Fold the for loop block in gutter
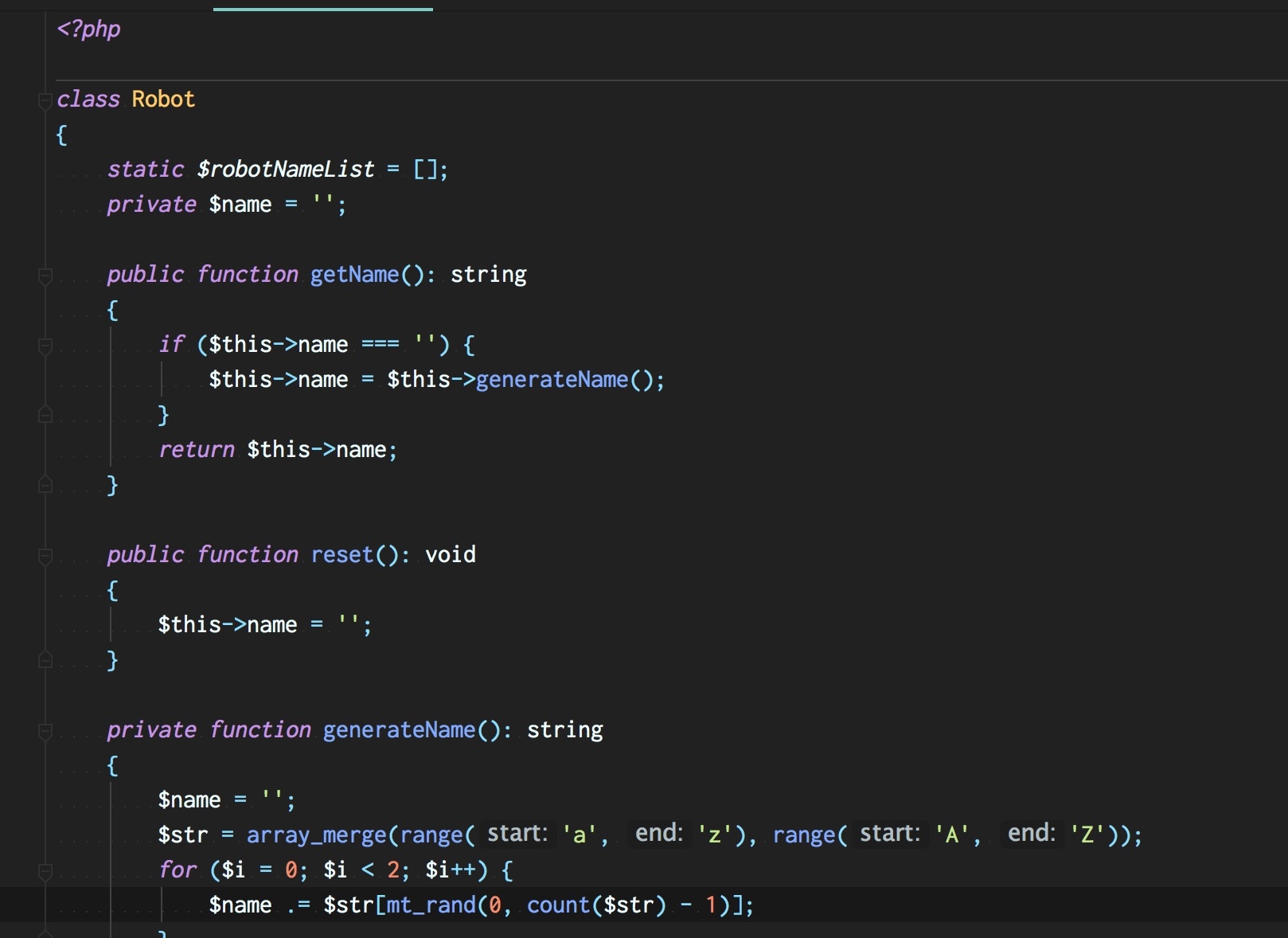Image resolution: width=1288 pixels, height=938 pixels. [x=45, y=871]
